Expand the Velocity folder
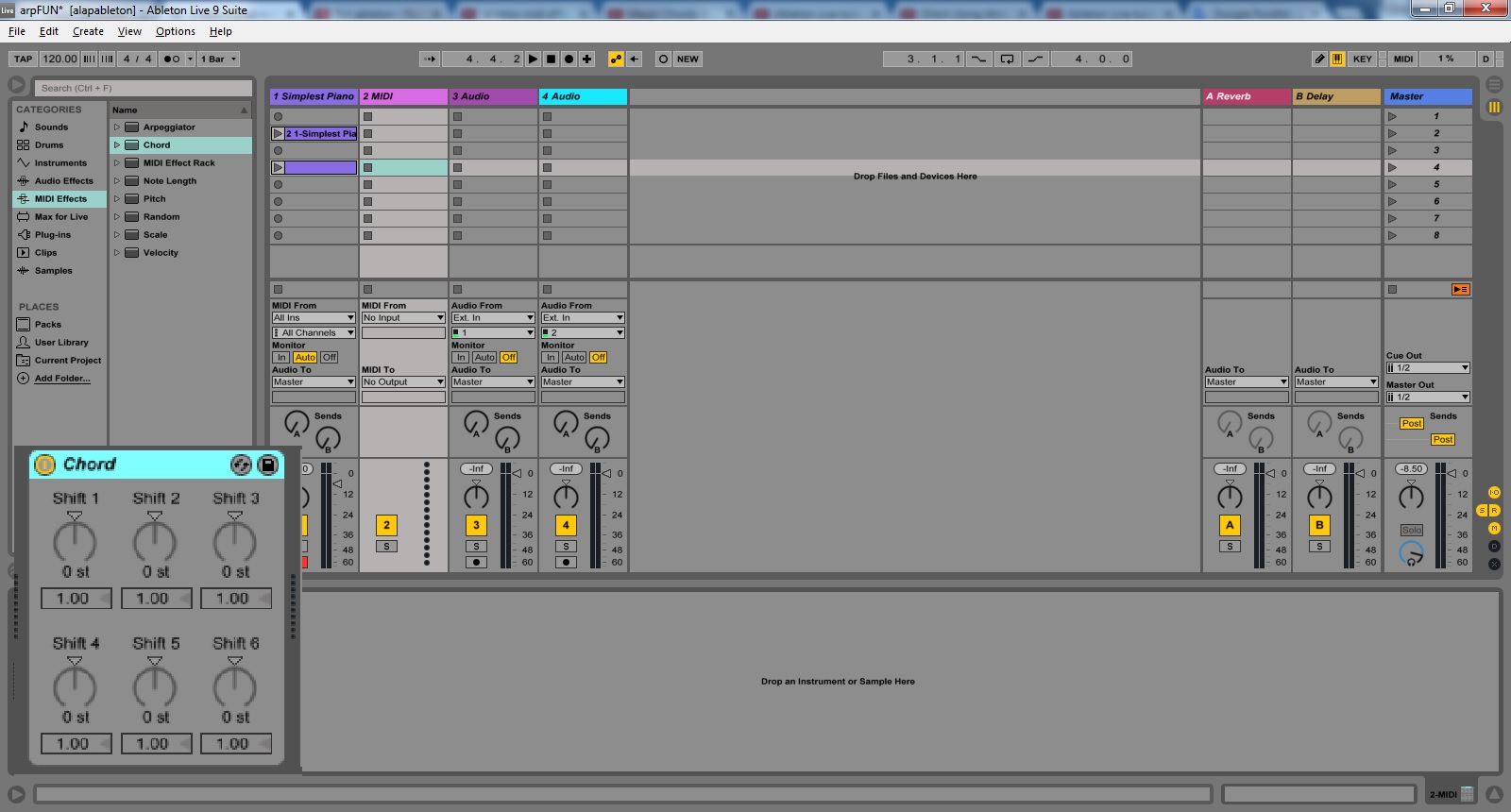1511x812 pixels. tap(117, 253)
